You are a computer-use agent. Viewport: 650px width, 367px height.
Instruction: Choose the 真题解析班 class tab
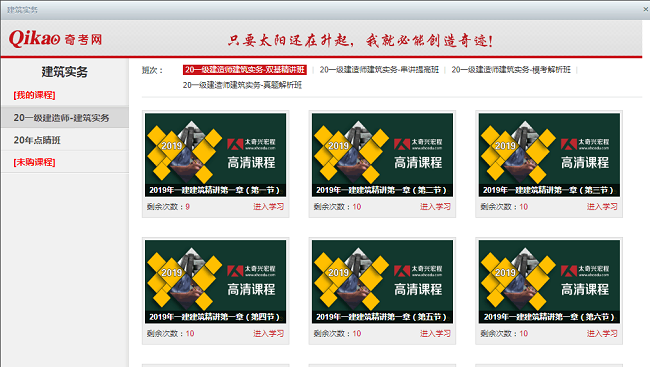[x=242, y=85]
